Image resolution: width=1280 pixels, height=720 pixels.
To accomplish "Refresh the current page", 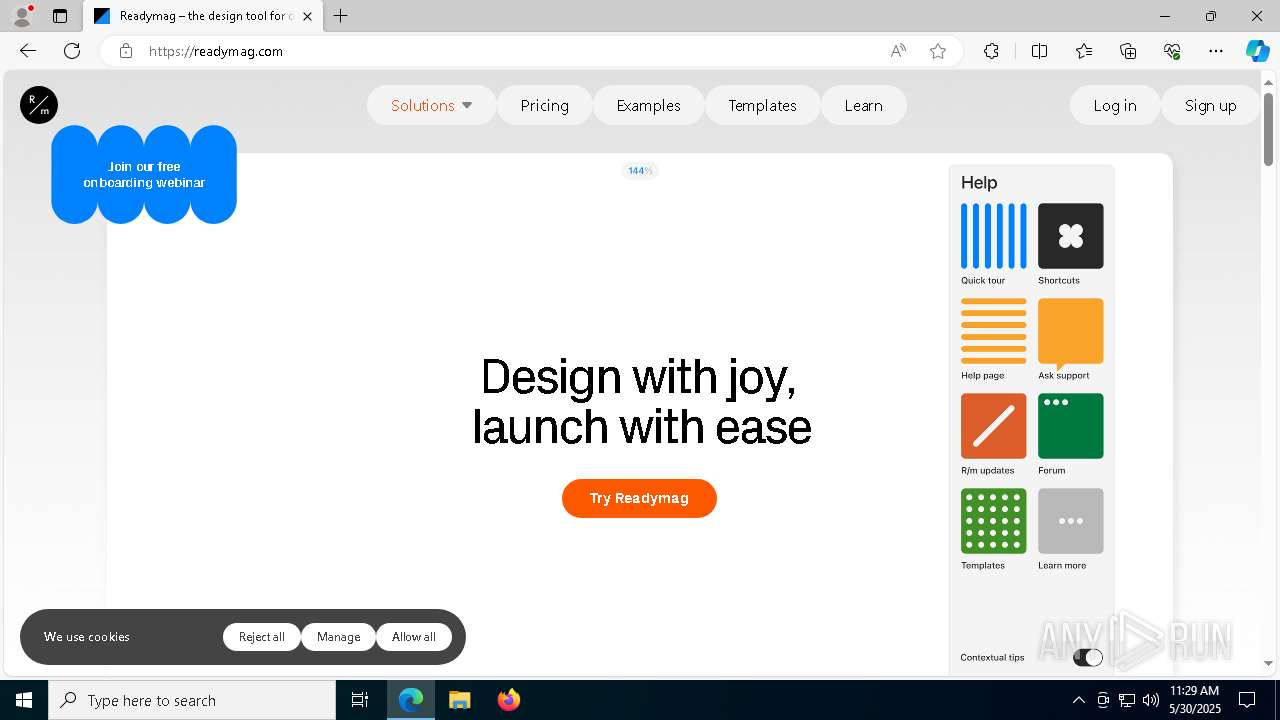I will tap(72, 51).
